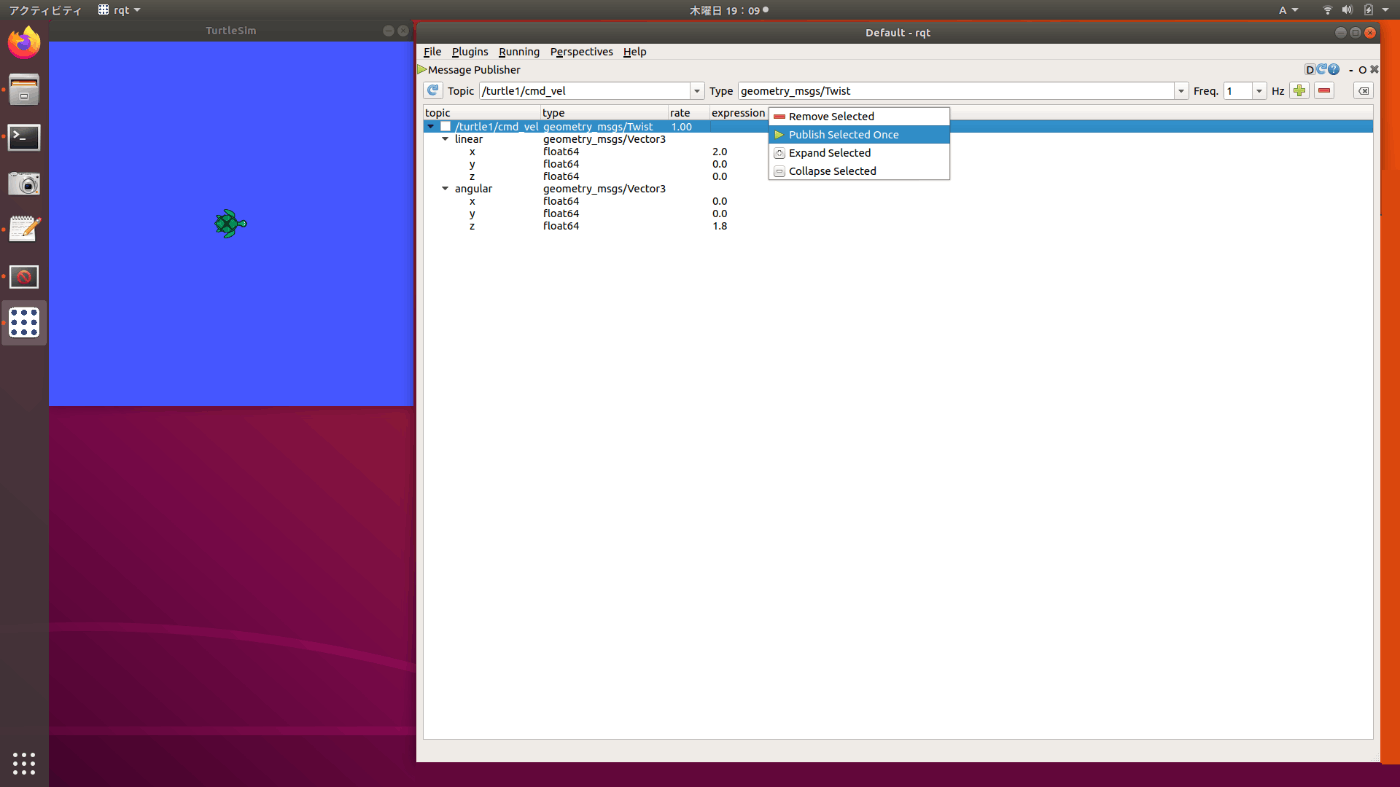Float the Message Publisher dock widget
The image size is (1400, 787).
click(x=1362, y=70)
